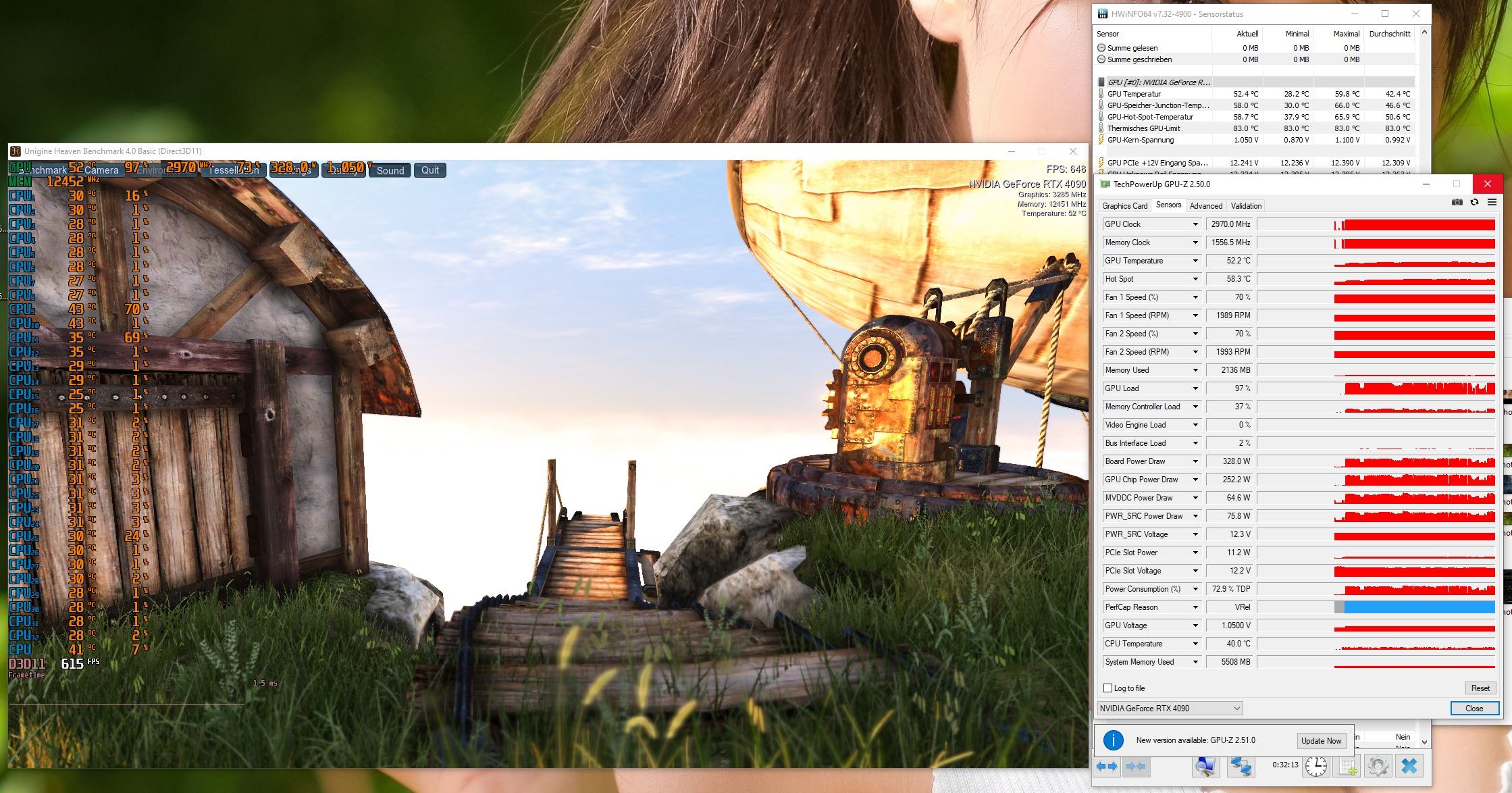This screenshot has height=793, width=1512.
Task: Click thermometer icon beside GPU-Hot-Spot-Temperatur
Action: coord(1101,117)
